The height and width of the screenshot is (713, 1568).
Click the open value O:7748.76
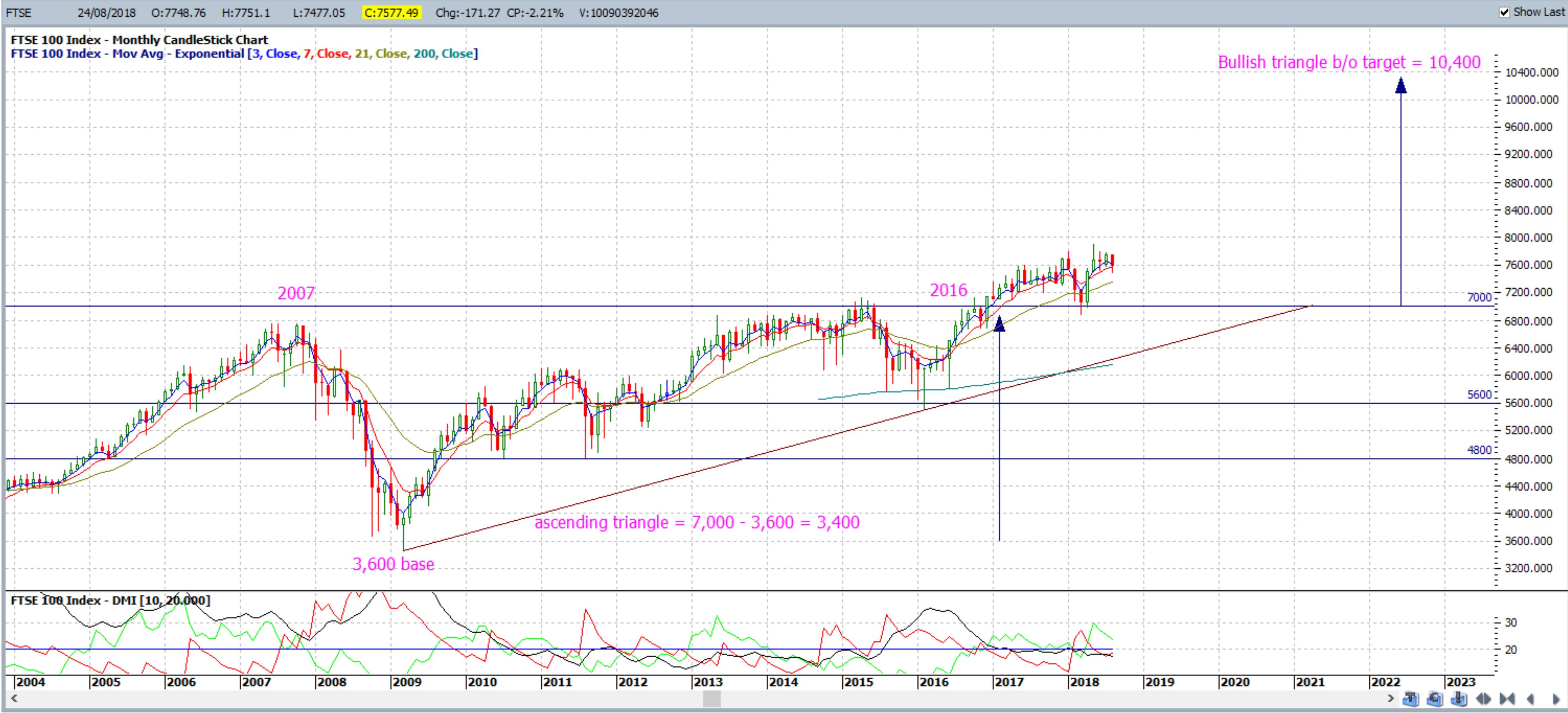[x=178, y=13]
